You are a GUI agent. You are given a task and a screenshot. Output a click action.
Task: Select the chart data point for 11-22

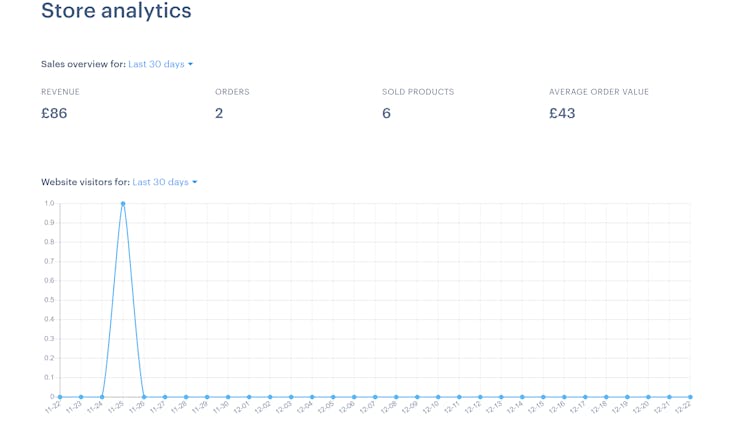pyautogui.click(x=60, y=397)
